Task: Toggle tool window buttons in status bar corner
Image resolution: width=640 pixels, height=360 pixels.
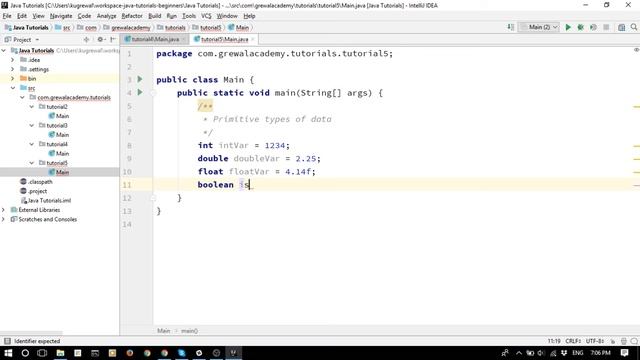Action: pos(7,341)
